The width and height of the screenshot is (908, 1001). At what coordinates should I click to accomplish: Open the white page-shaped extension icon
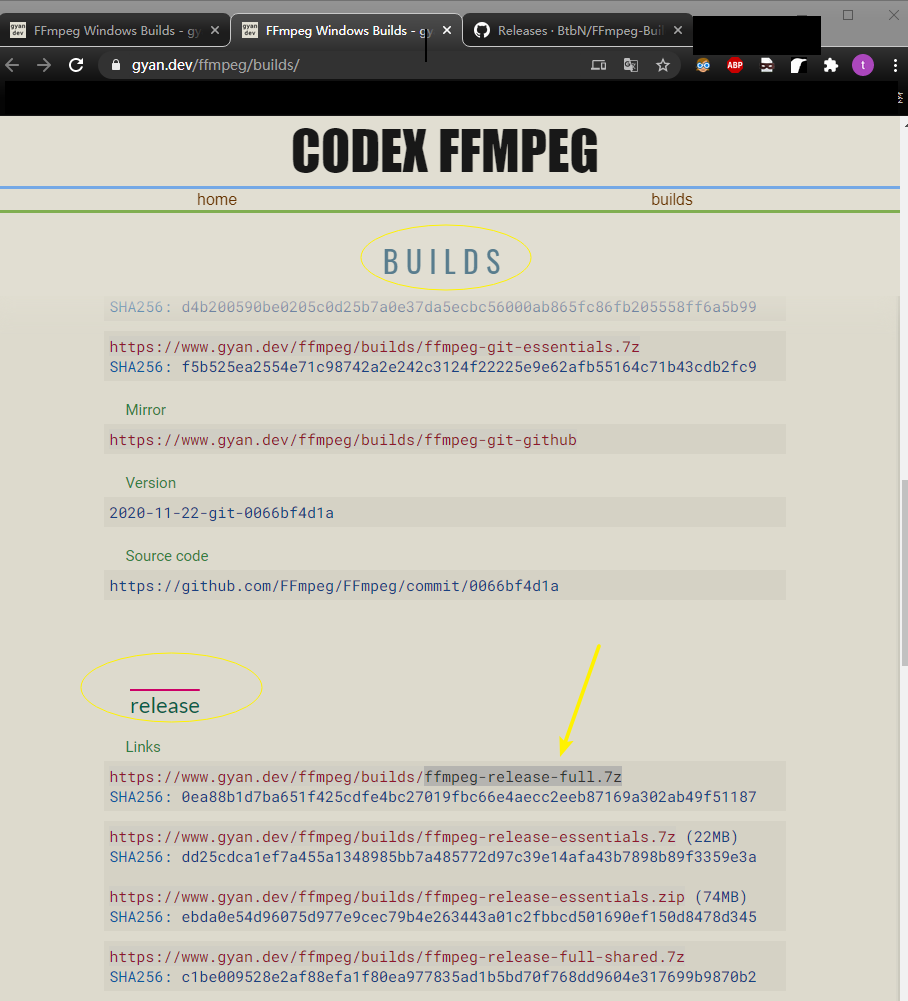pos(798,65)
